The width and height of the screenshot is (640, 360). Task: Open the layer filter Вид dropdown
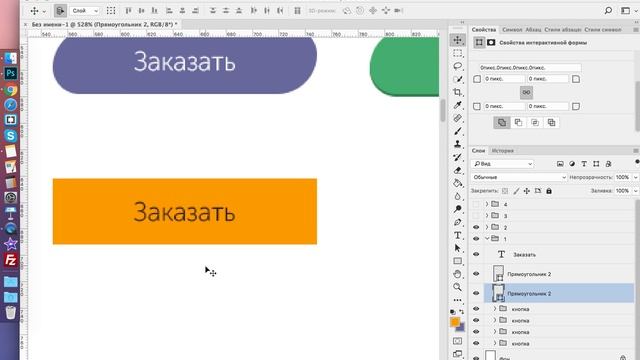click(502, 164)
